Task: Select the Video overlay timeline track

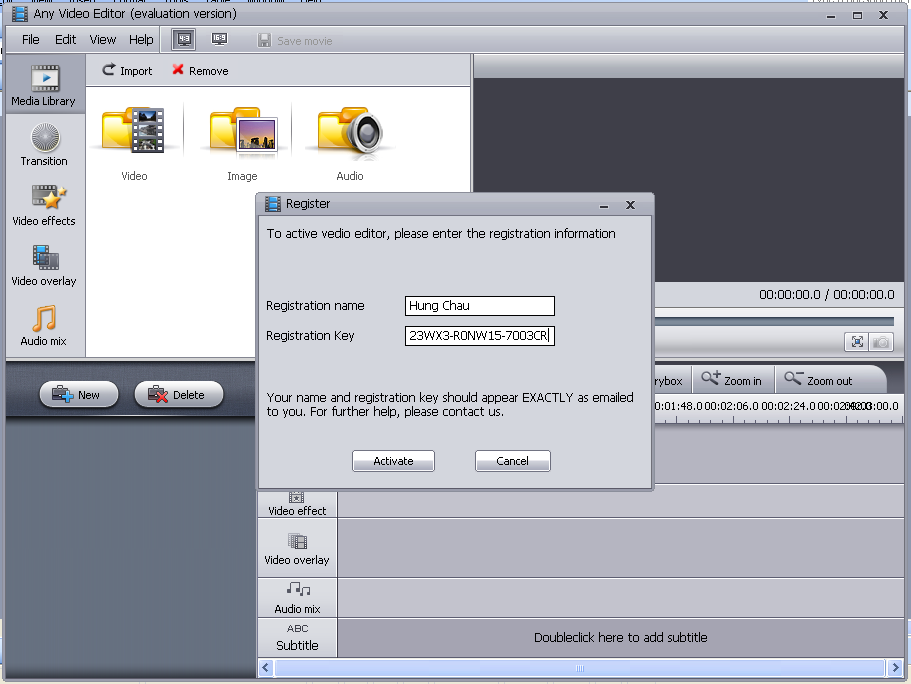Action: pyautogui.click(x=297, y=548)
